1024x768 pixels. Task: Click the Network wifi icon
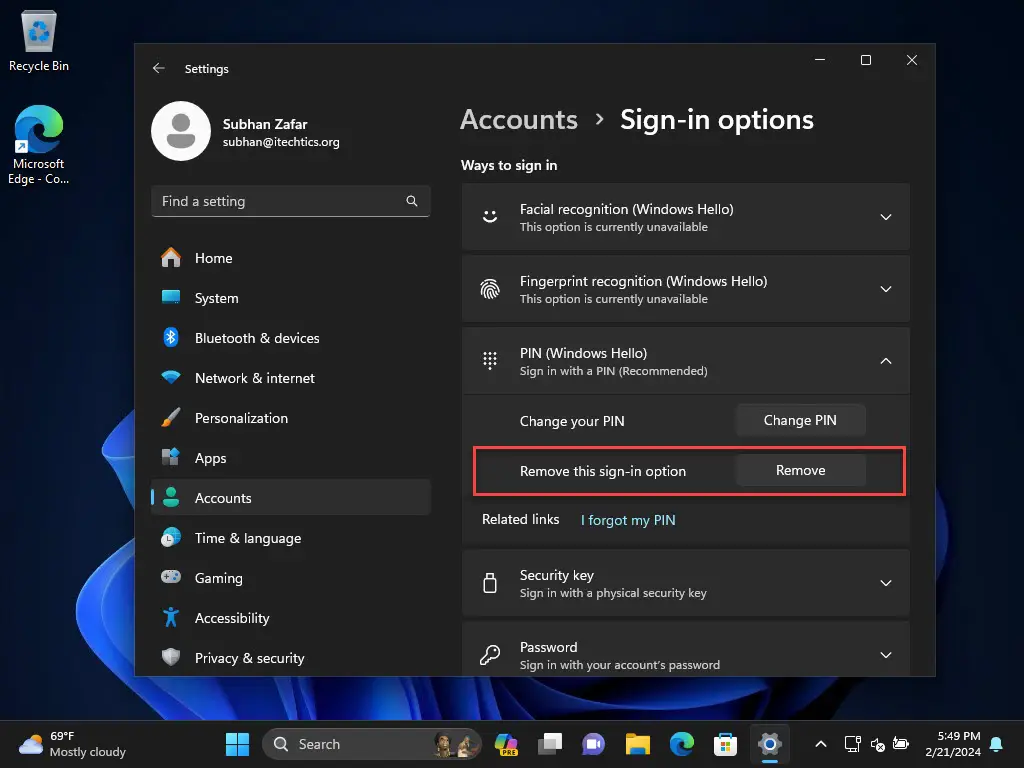coord(171,377)
